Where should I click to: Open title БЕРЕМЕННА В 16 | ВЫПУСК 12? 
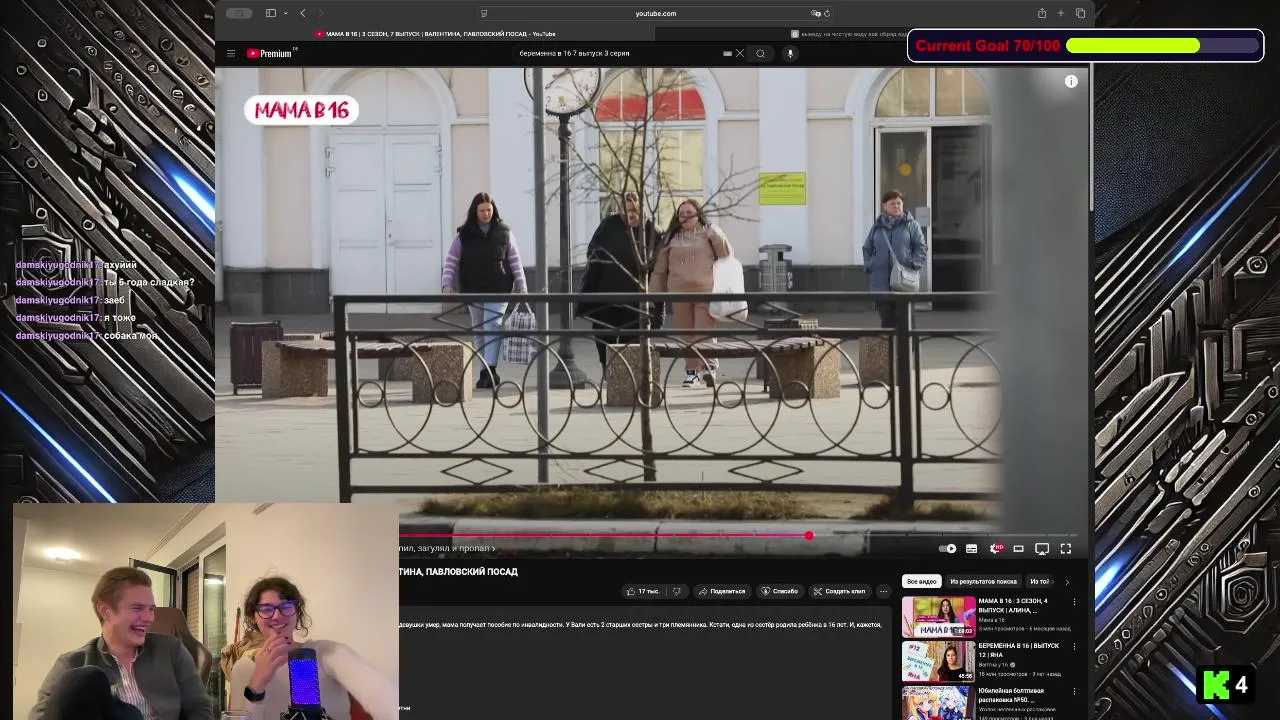[1019, 650]
